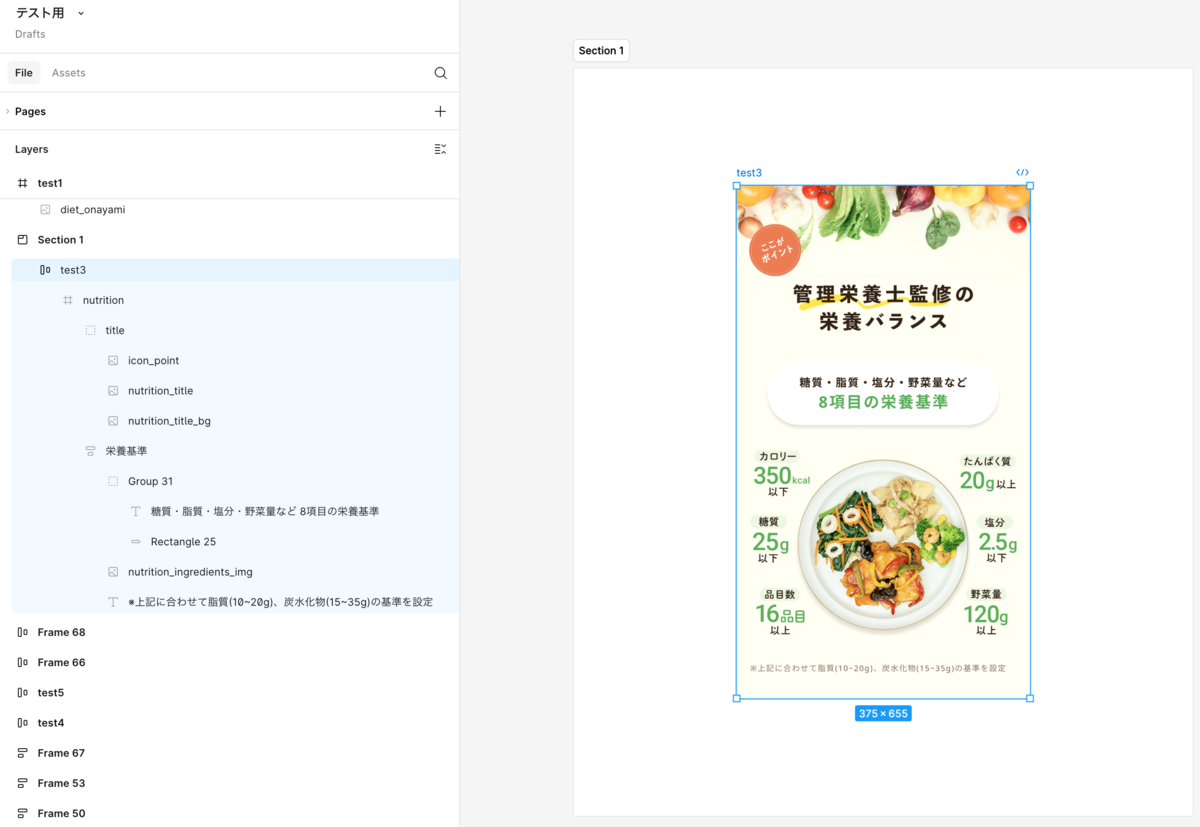Click the ここがポイント orange badge on canvas

775,250
